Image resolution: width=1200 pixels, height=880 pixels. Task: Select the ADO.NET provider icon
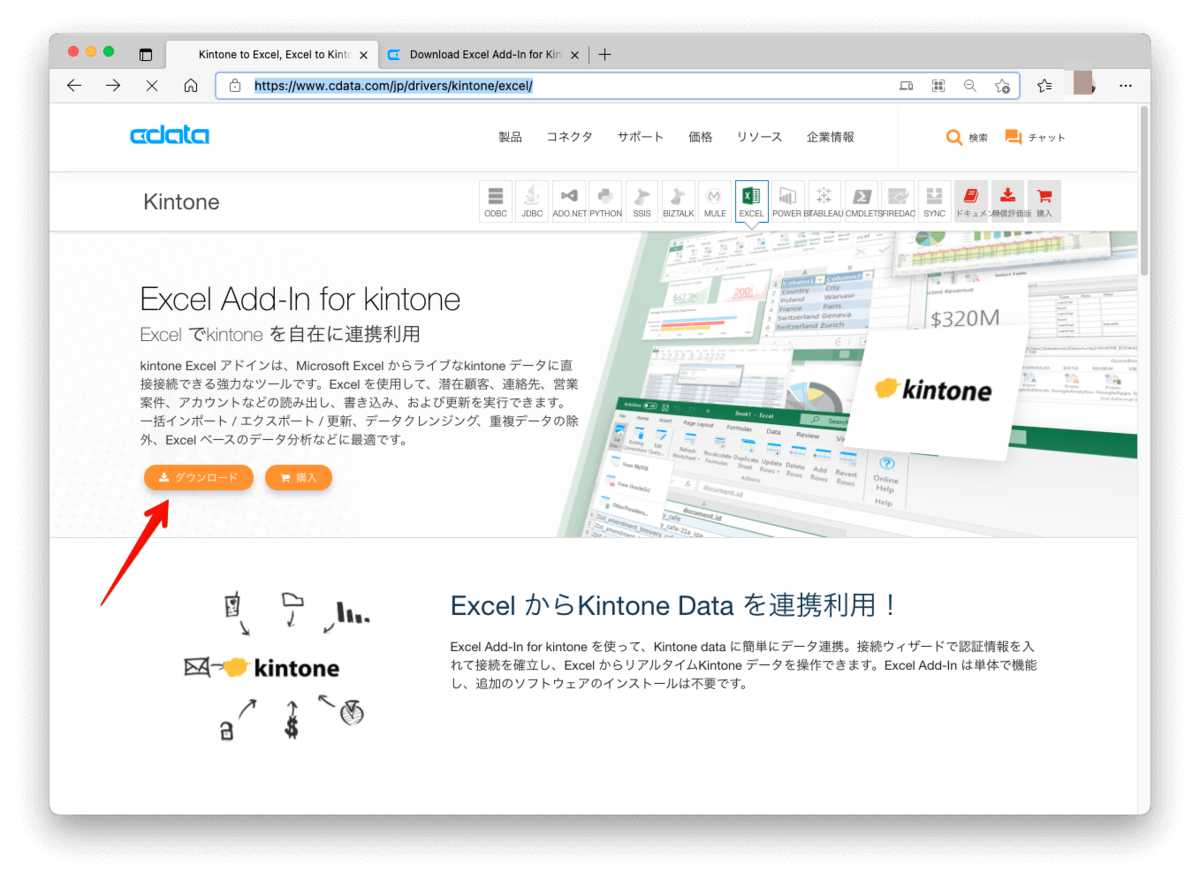[x=569, y=201]
